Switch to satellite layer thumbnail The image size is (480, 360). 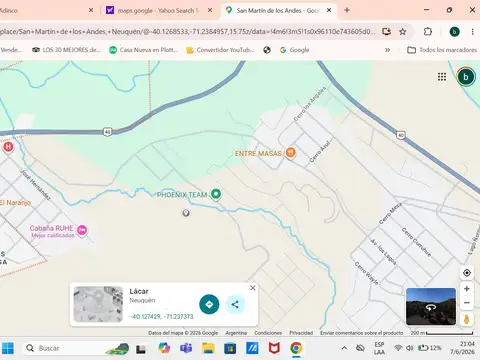(x=431, y=306)
